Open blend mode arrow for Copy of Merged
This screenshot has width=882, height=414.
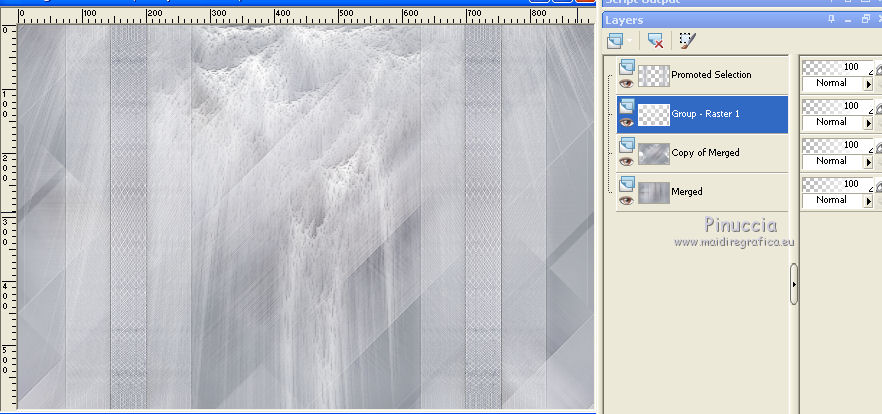pos(868,161)
